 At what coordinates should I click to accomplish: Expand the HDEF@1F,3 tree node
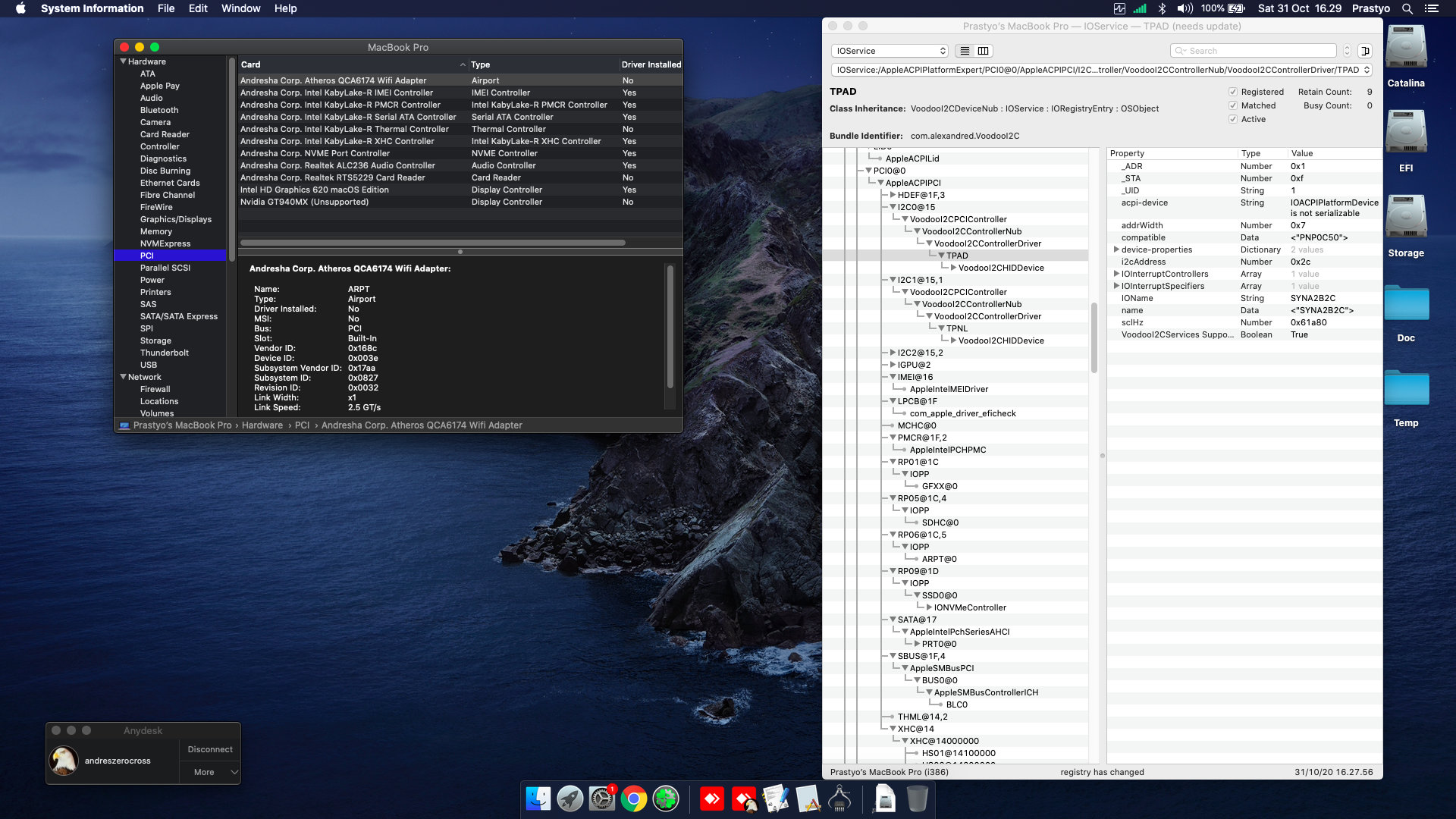coord(893,195)
